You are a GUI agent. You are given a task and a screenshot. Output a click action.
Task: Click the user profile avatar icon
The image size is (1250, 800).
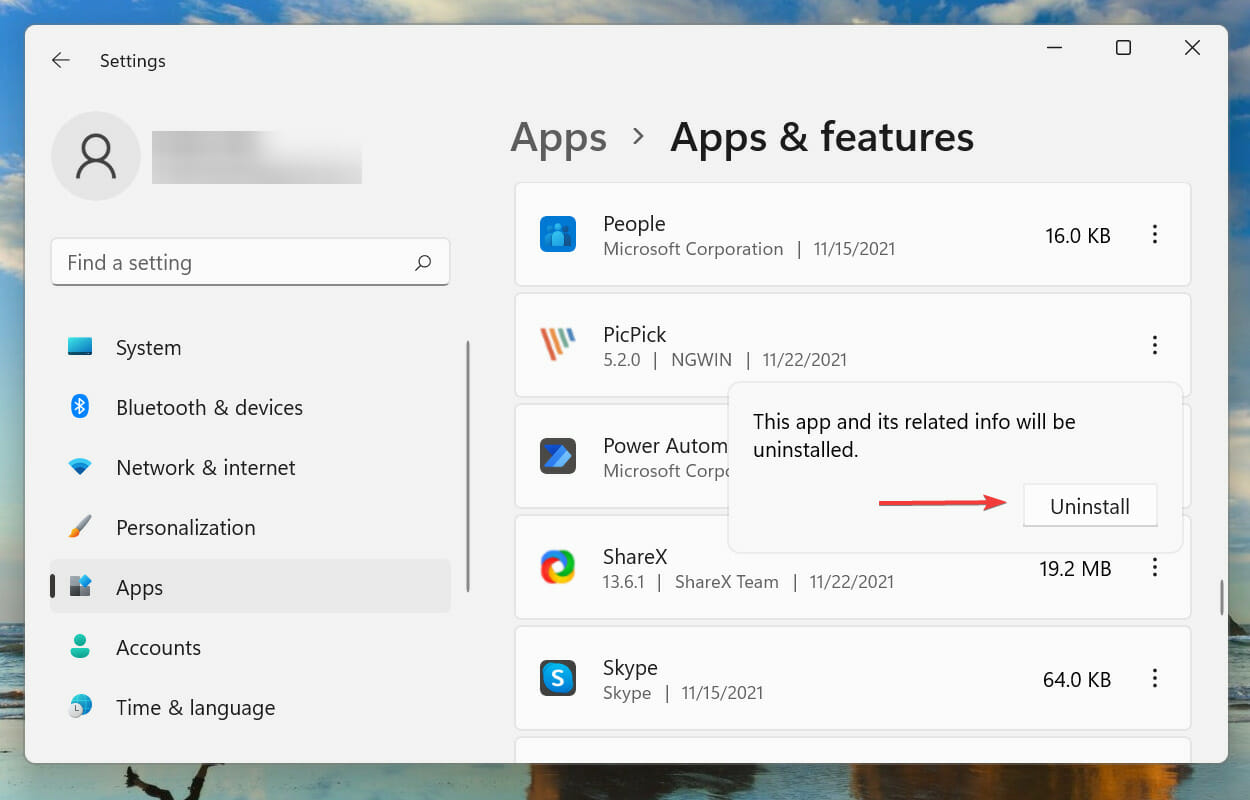[96, 156]
